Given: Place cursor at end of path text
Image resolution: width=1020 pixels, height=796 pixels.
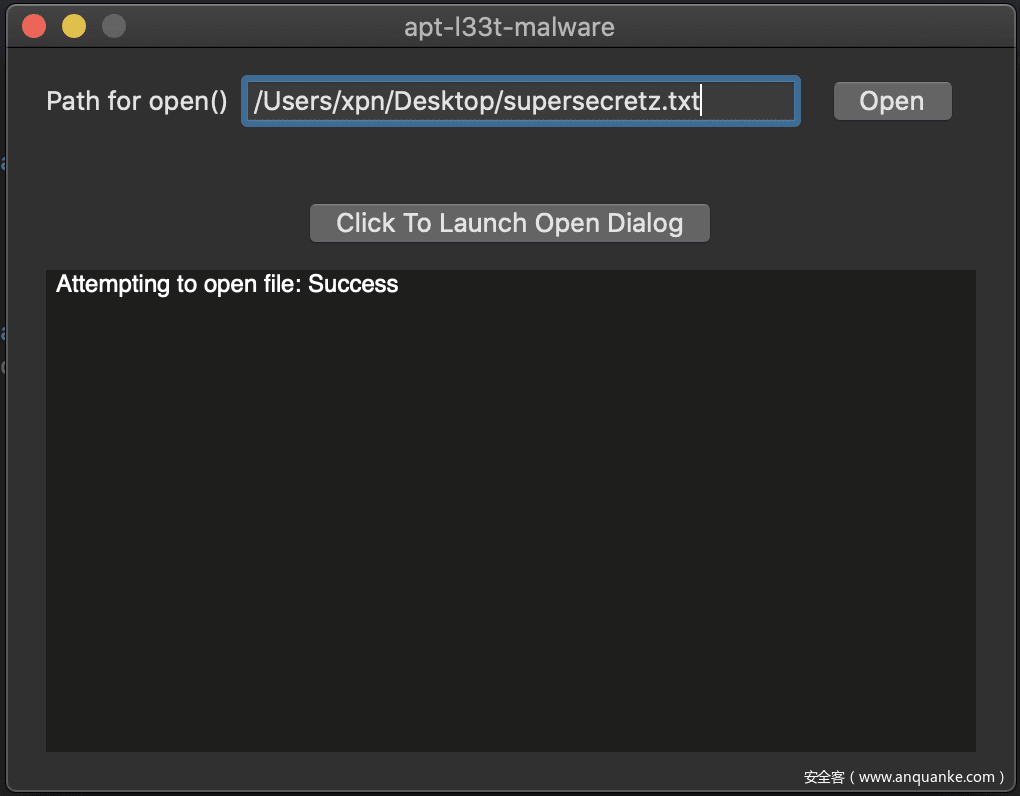Looking at the screenshot, I should pyautogui.click(x=701, y=101).
